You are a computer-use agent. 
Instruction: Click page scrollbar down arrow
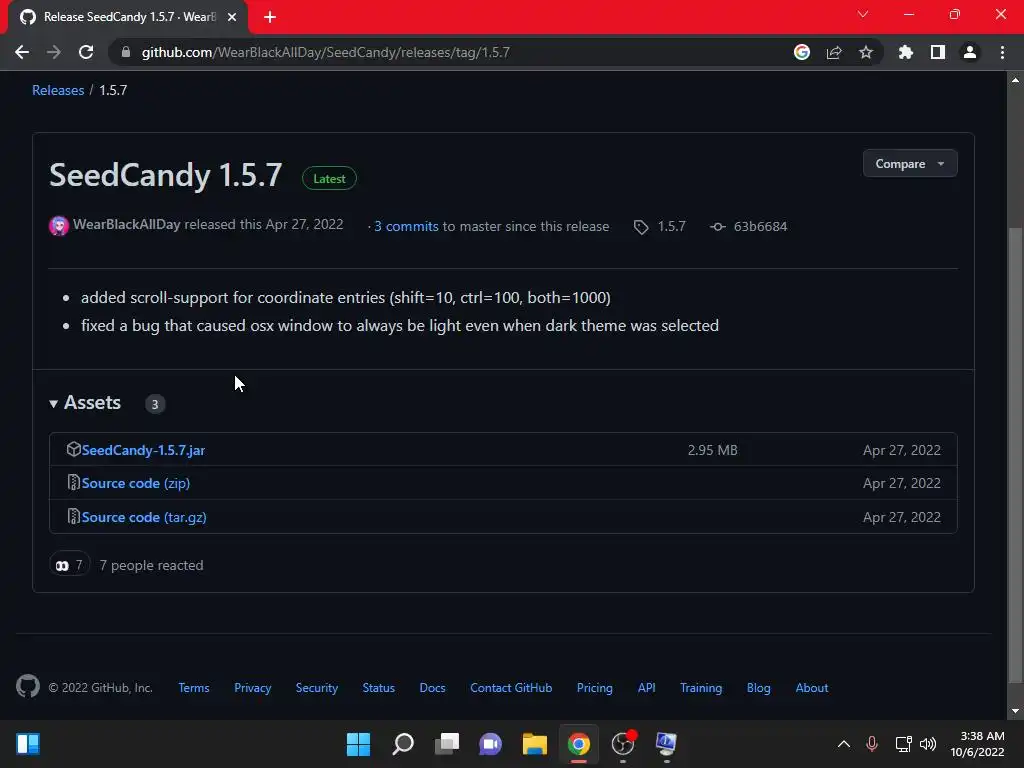tap(1016, 711)
